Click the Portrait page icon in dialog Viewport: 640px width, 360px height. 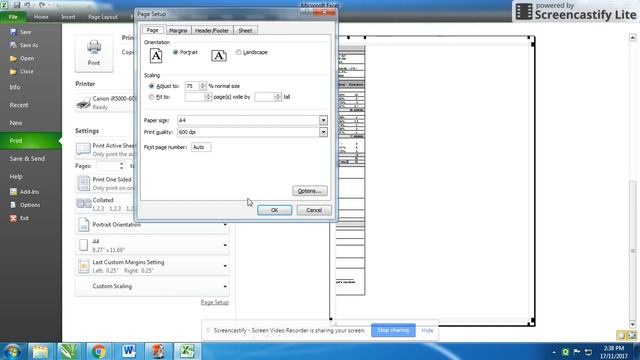(156, 56)
